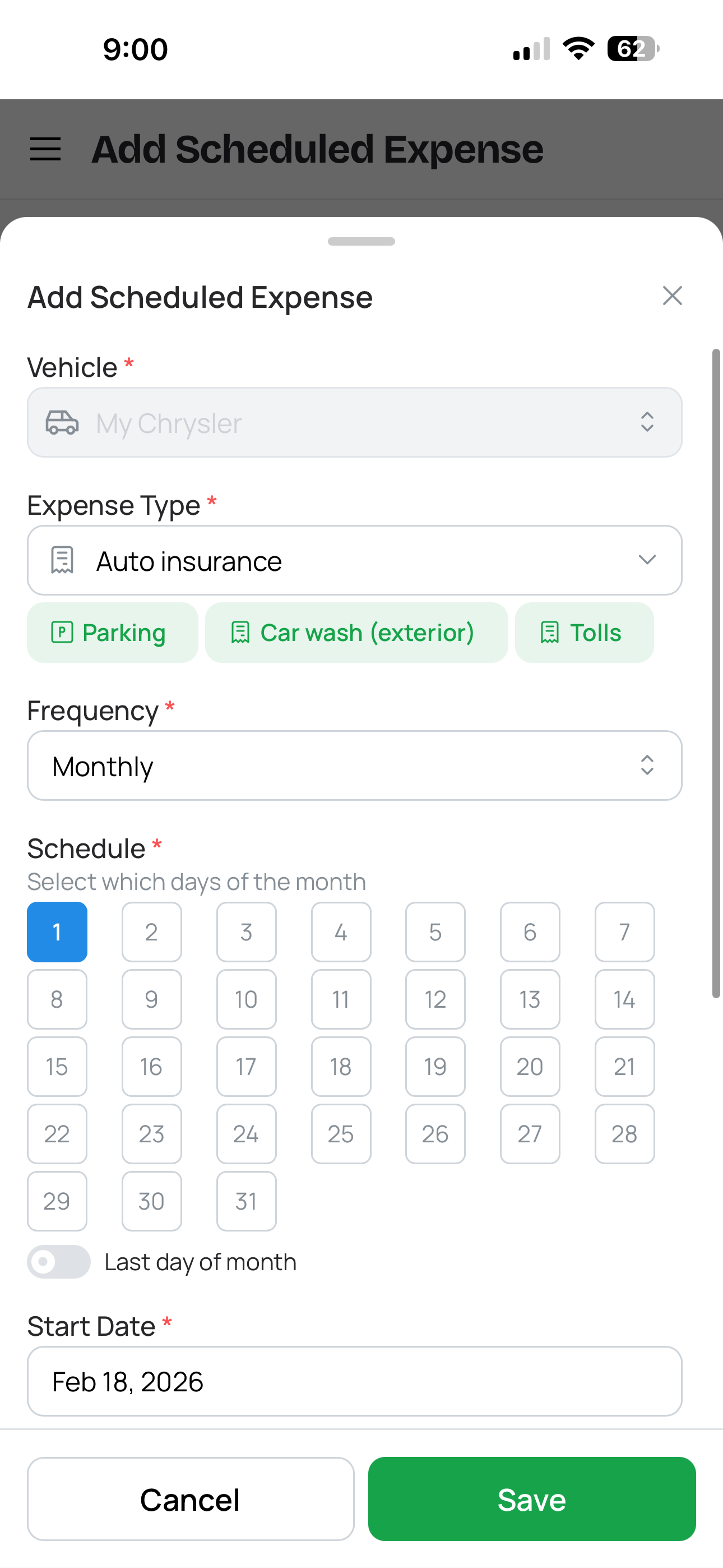Image resolution: width=723 pixels, height=1568 pixels.
Task: Open the Expense Type dropdown
Action: pos(355,560)
